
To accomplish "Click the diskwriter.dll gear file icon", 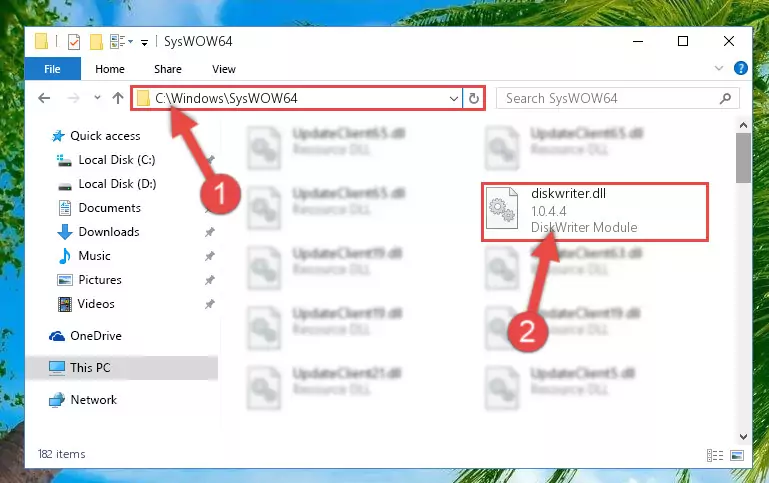I will [x=502, y=208].
